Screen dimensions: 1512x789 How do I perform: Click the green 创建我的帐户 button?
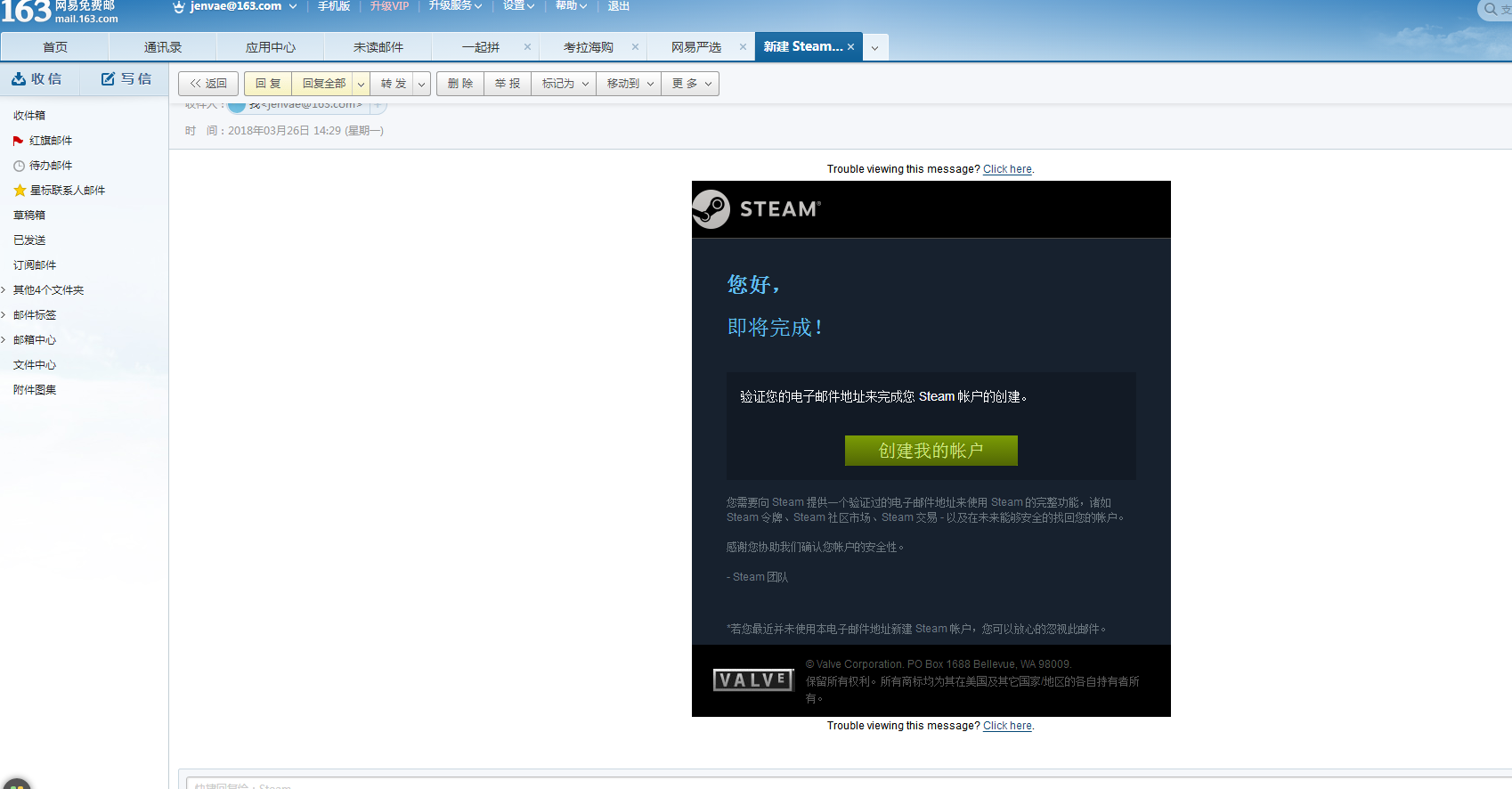click(931, 451)
